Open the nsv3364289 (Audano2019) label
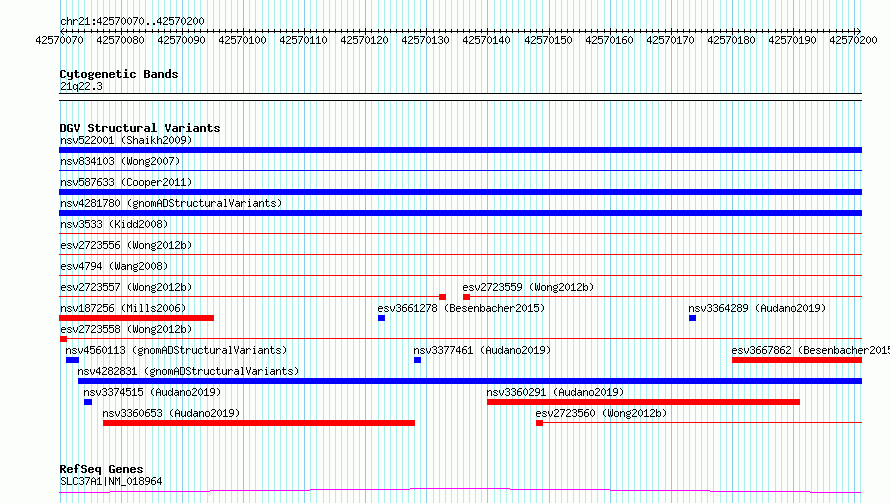 tap(757, 308)
